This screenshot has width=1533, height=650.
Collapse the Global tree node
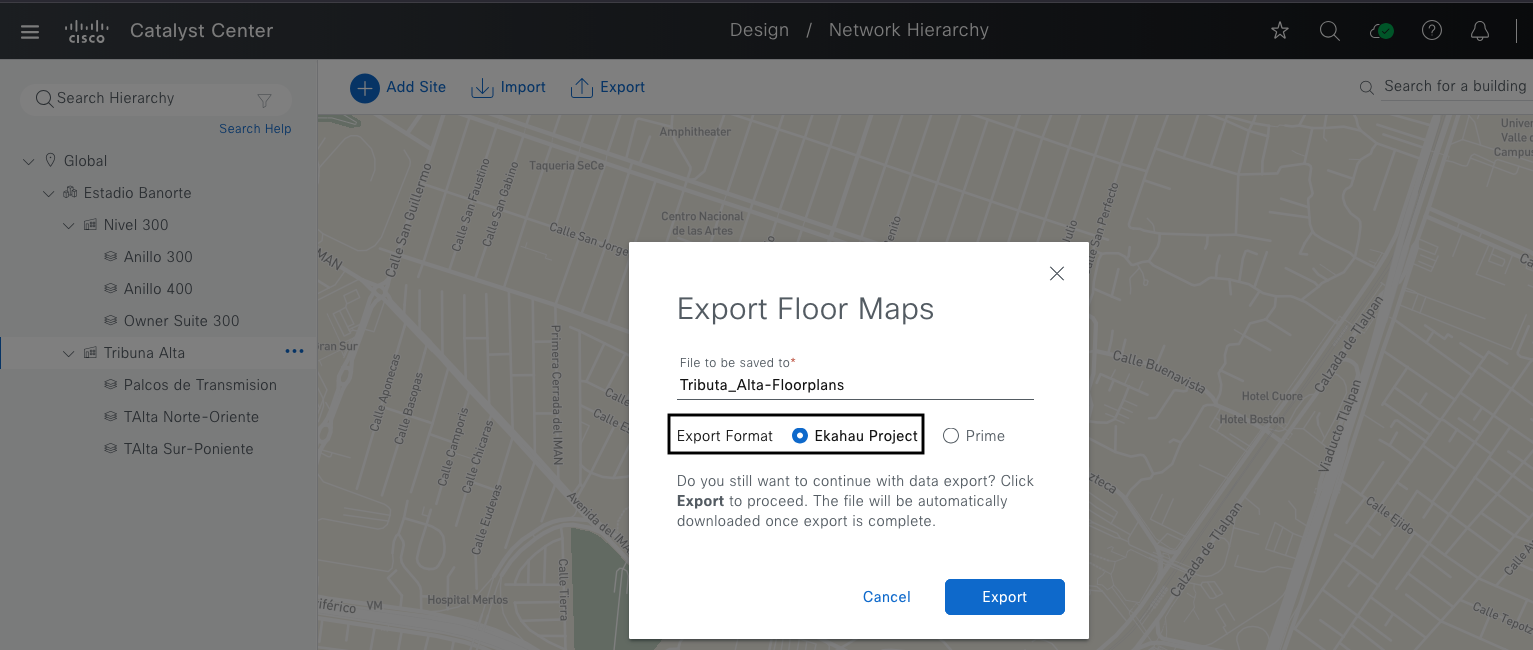point(28,161)
